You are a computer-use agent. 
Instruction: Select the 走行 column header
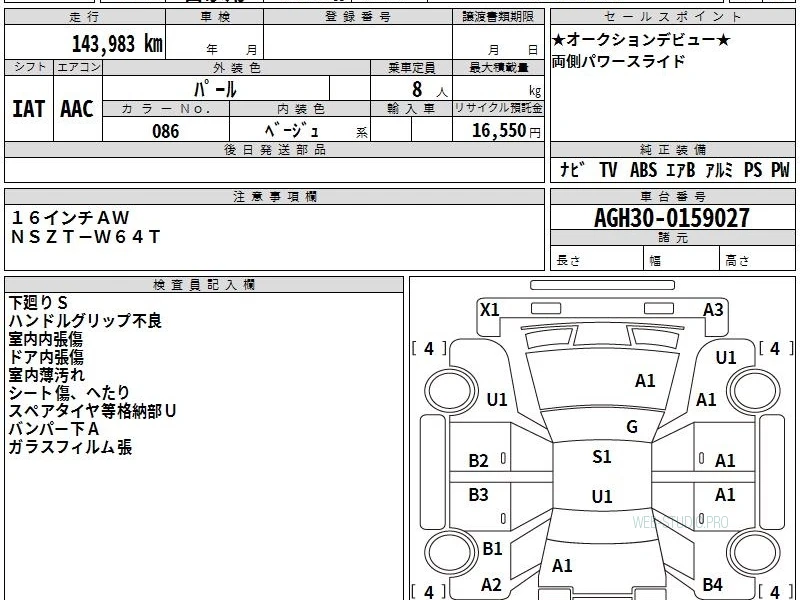85,17
